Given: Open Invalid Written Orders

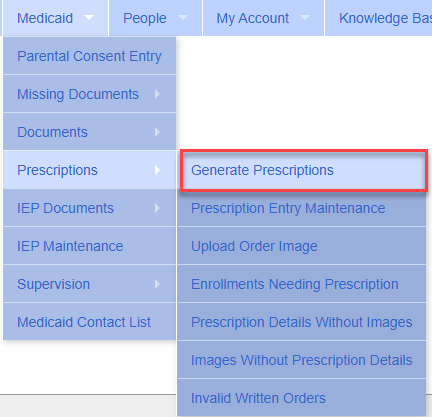Looking at the screenshot, I should click(x=301, y=398).
